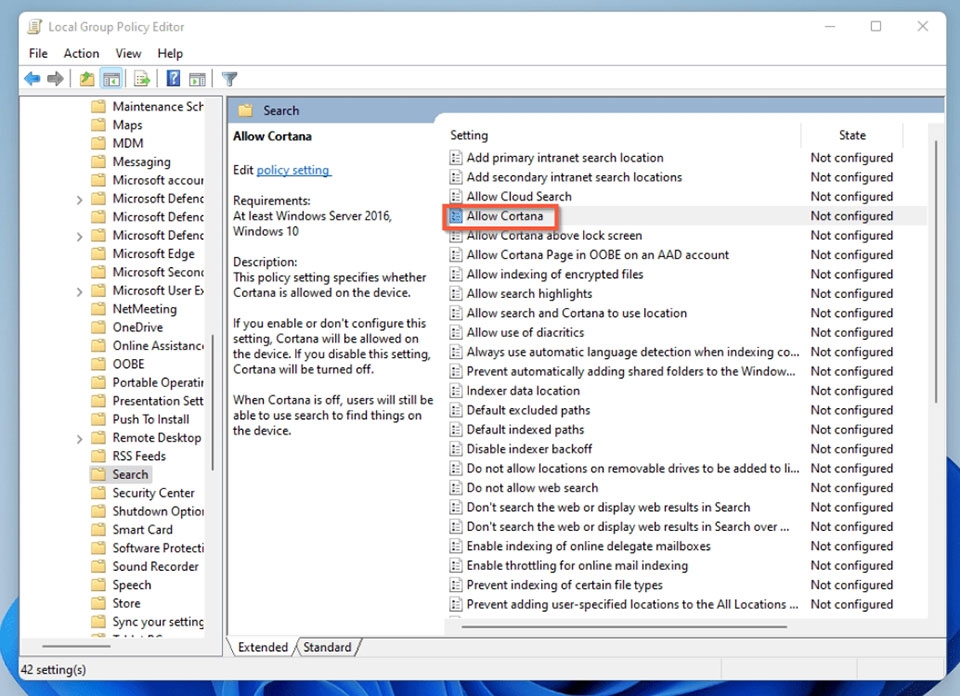Select Allow Cortana Page in OOBE policy
This screenshot has height=696, width=960.
(598, 255)
